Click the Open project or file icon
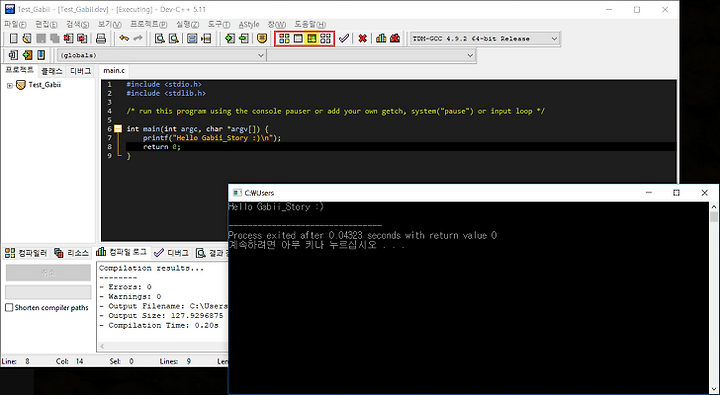Image resolution: width=720 pixels, height=395 pixels. (27, 39)
